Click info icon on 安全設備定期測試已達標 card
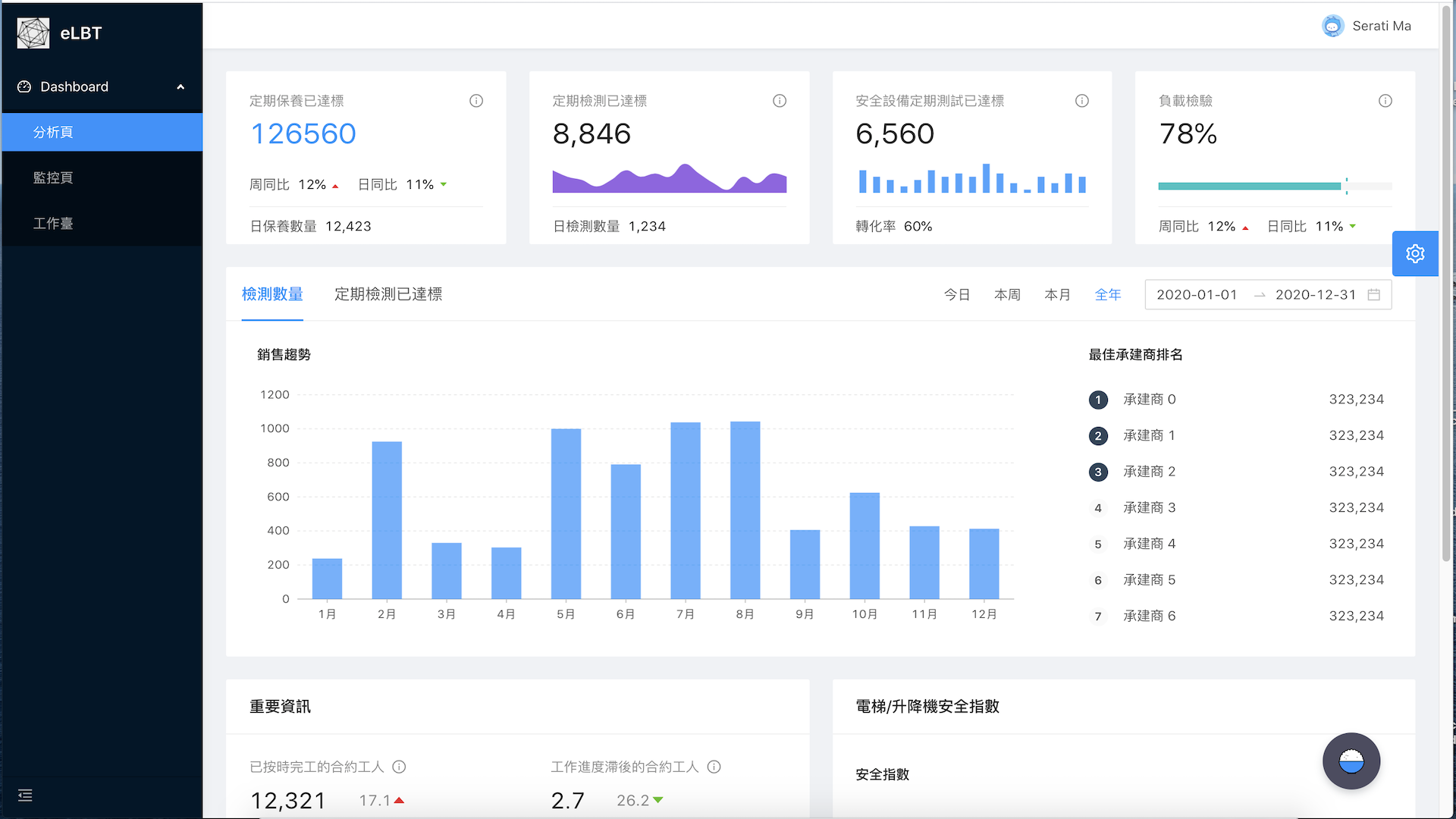 (1082, 101)
